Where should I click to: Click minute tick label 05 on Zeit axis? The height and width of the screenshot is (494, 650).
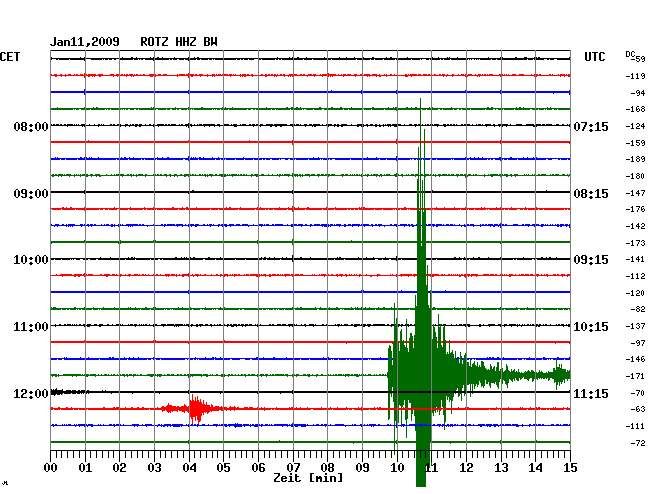pyautogui.click(x=223, y=468)
